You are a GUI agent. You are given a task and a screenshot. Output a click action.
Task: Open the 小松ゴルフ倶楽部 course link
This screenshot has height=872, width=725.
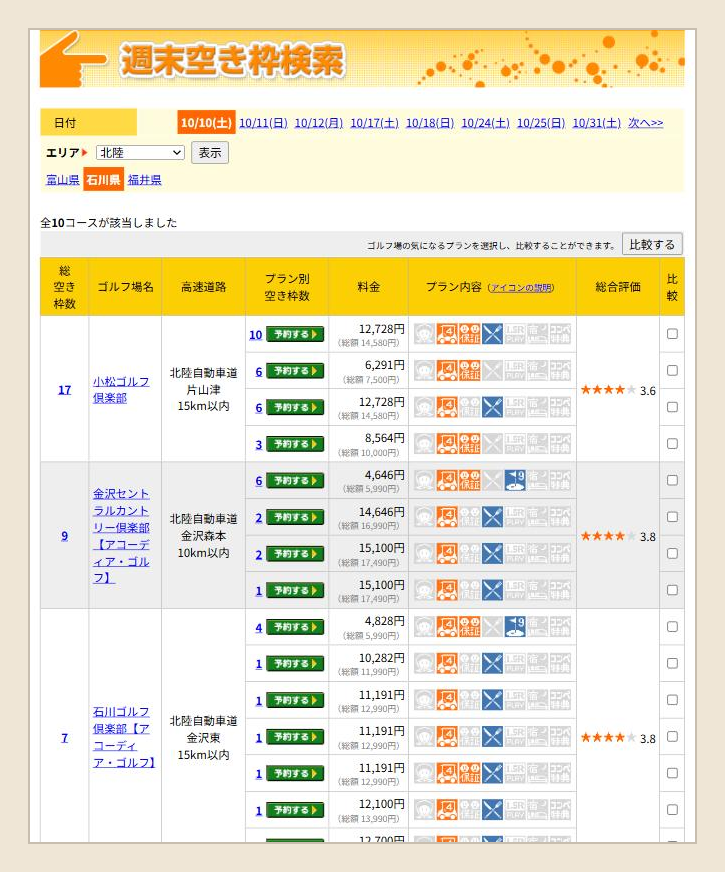click(121, 390)
